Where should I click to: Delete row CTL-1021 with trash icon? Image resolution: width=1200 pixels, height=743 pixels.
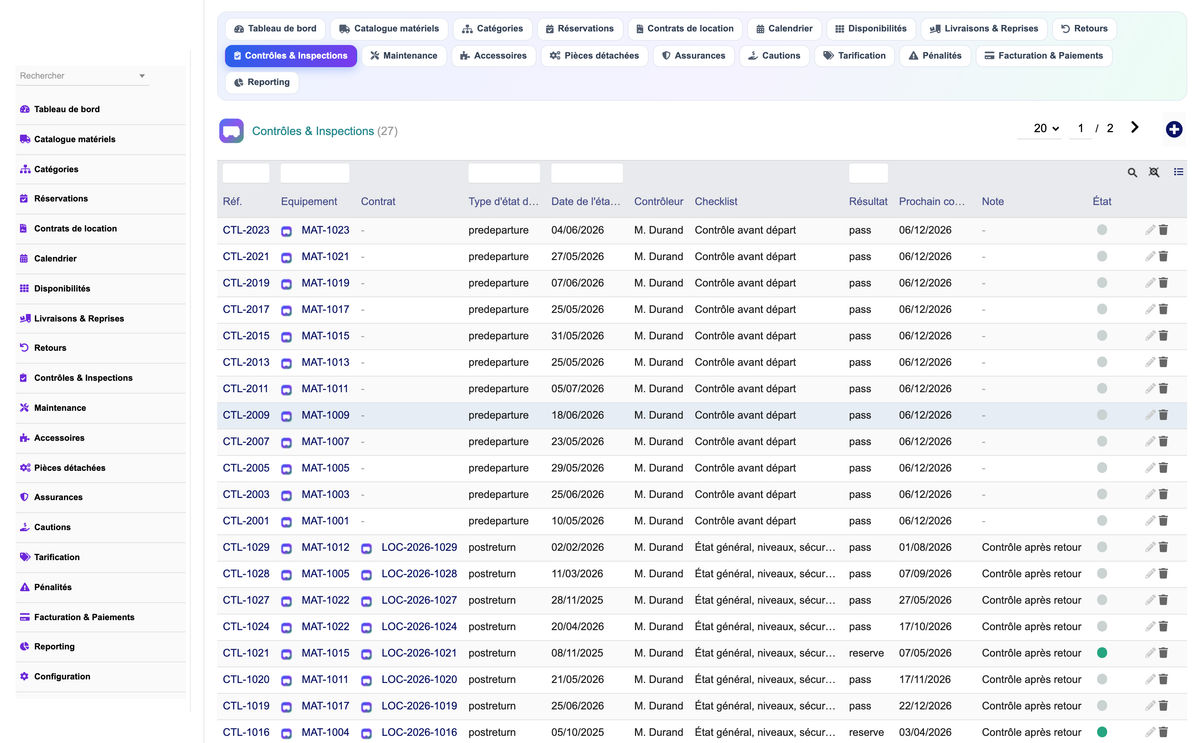click(1164, 653)
